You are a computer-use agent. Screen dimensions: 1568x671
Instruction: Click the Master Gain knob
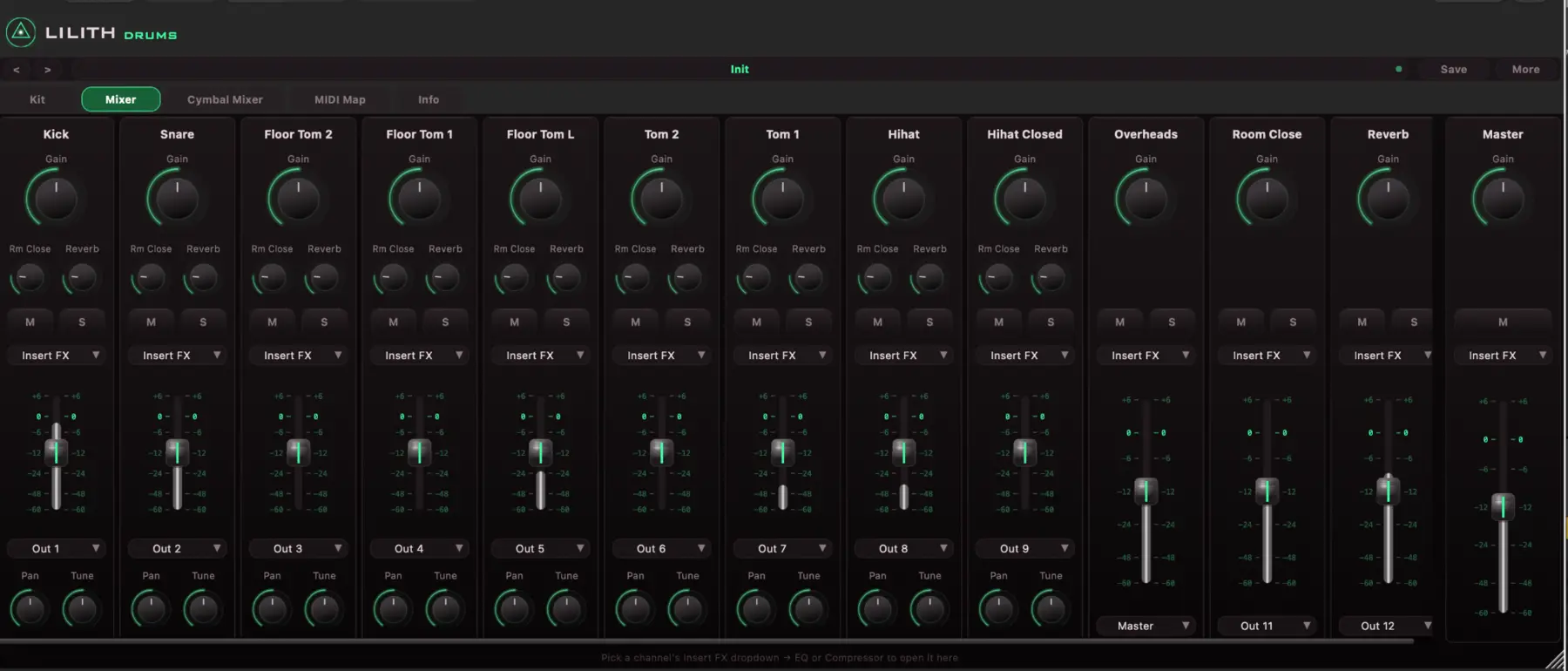tap(1503, 199)
